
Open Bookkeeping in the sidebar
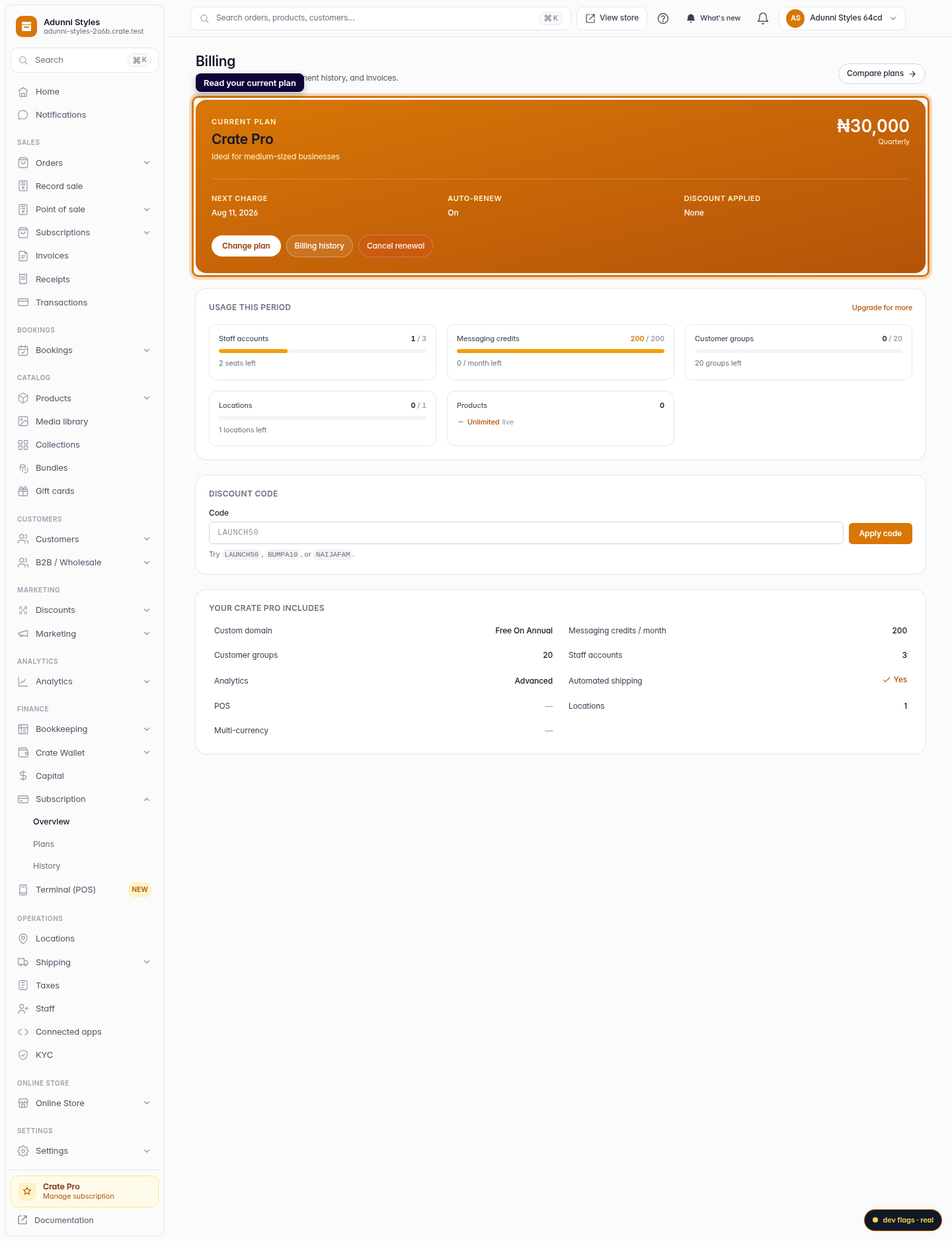85,729
